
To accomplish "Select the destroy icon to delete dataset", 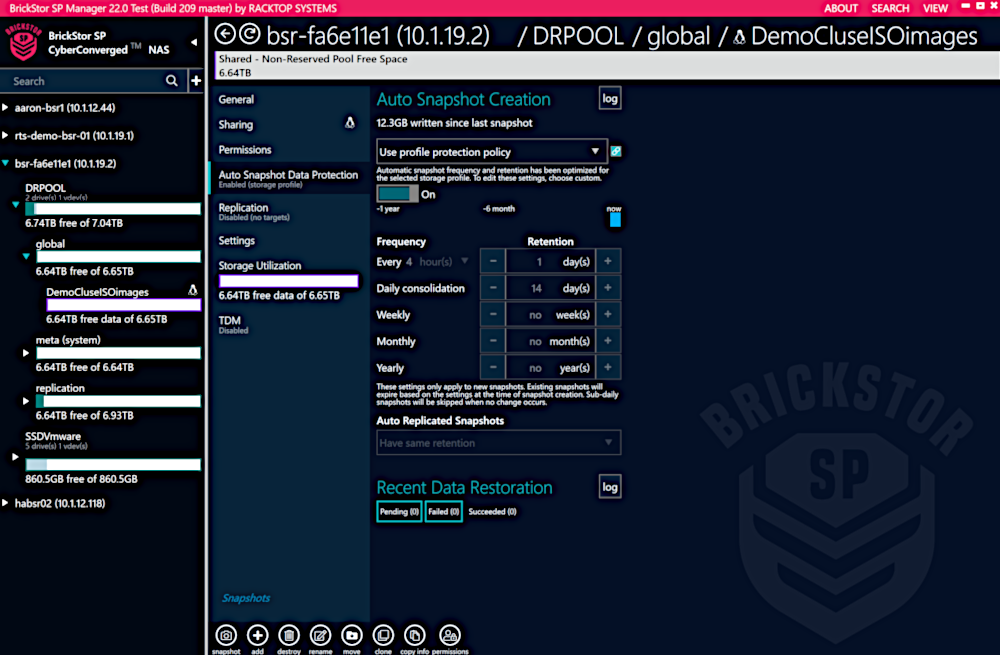I will pos(289,635).
